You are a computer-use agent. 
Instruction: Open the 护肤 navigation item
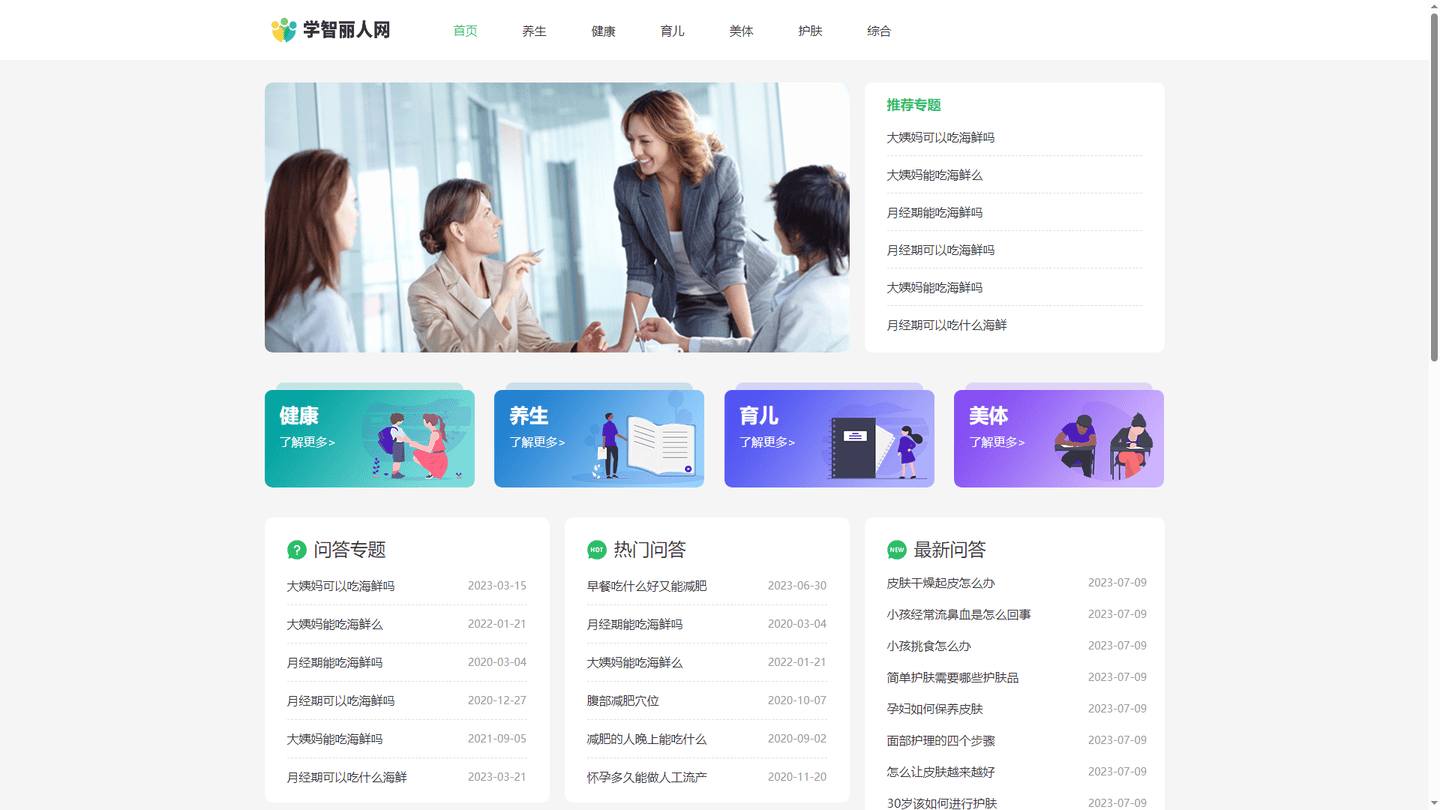(810, 31)
